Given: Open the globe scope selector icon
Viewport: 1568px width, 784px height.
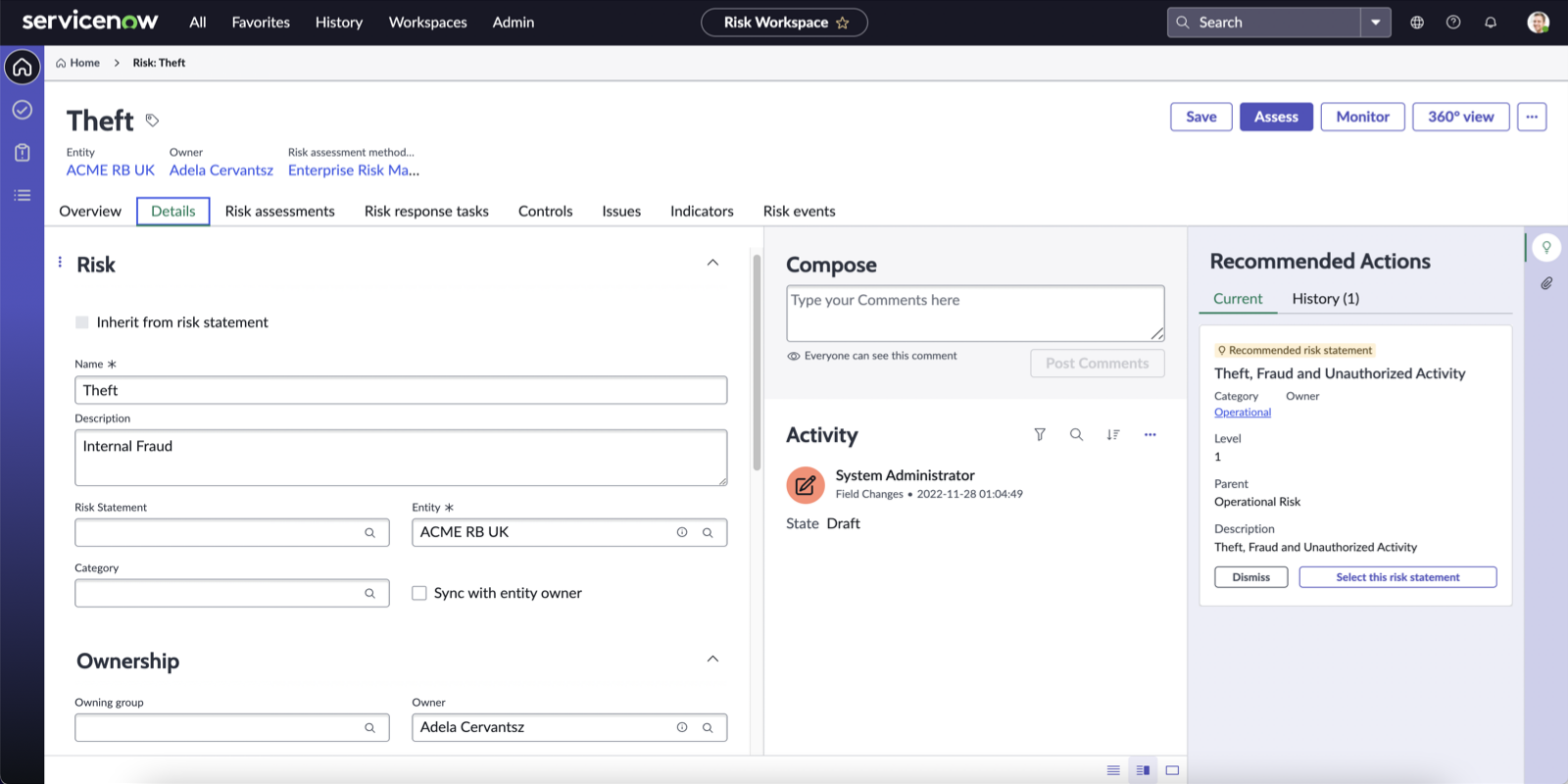Looking at the screenshot, I should (x=1417, y=23).
